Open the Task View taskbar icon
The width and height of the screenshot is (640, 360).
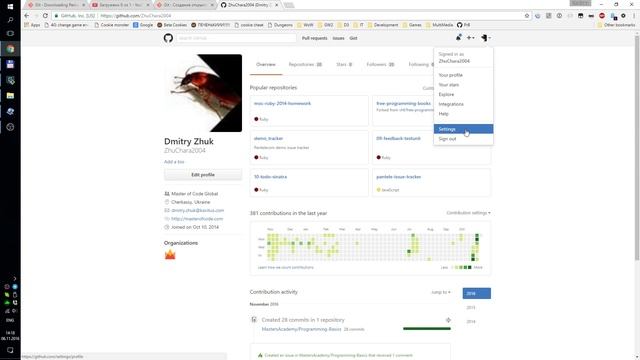pyautogui.click(x=10, y=33)
